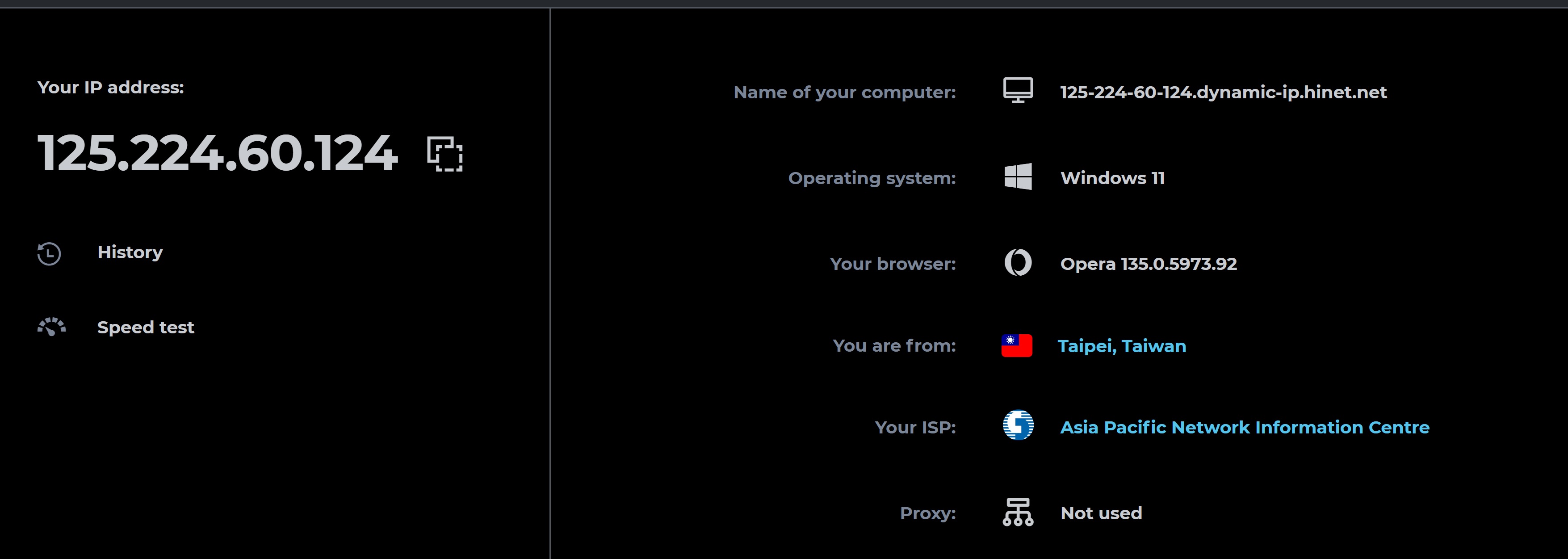Open the History link
This screenshot has height=559, width=1568.
click(130, 253)
